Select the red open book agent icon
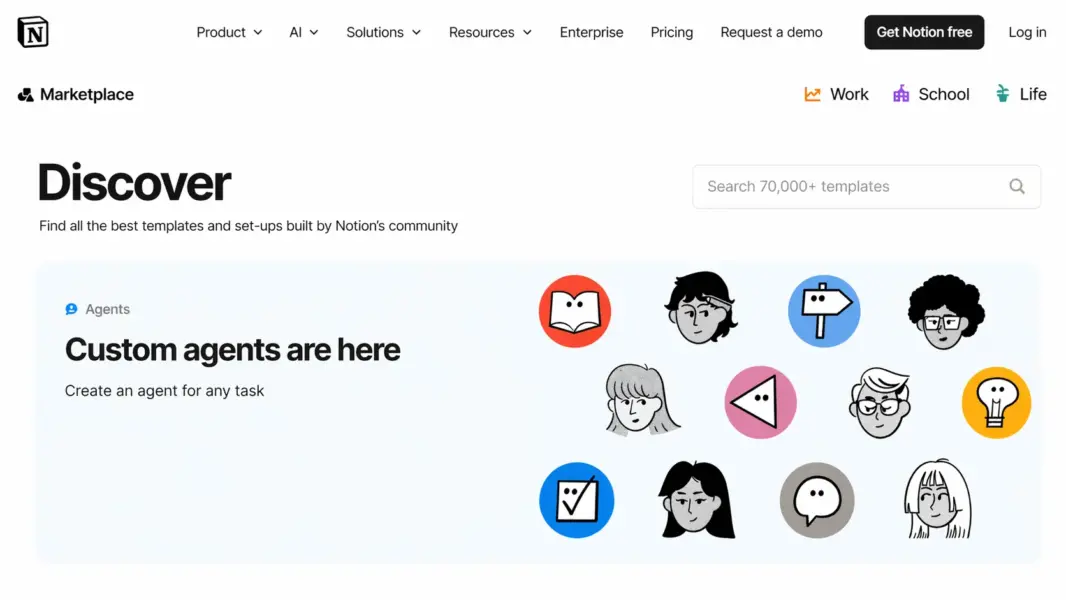1066x600 pixels. click(x=574, y=311)
